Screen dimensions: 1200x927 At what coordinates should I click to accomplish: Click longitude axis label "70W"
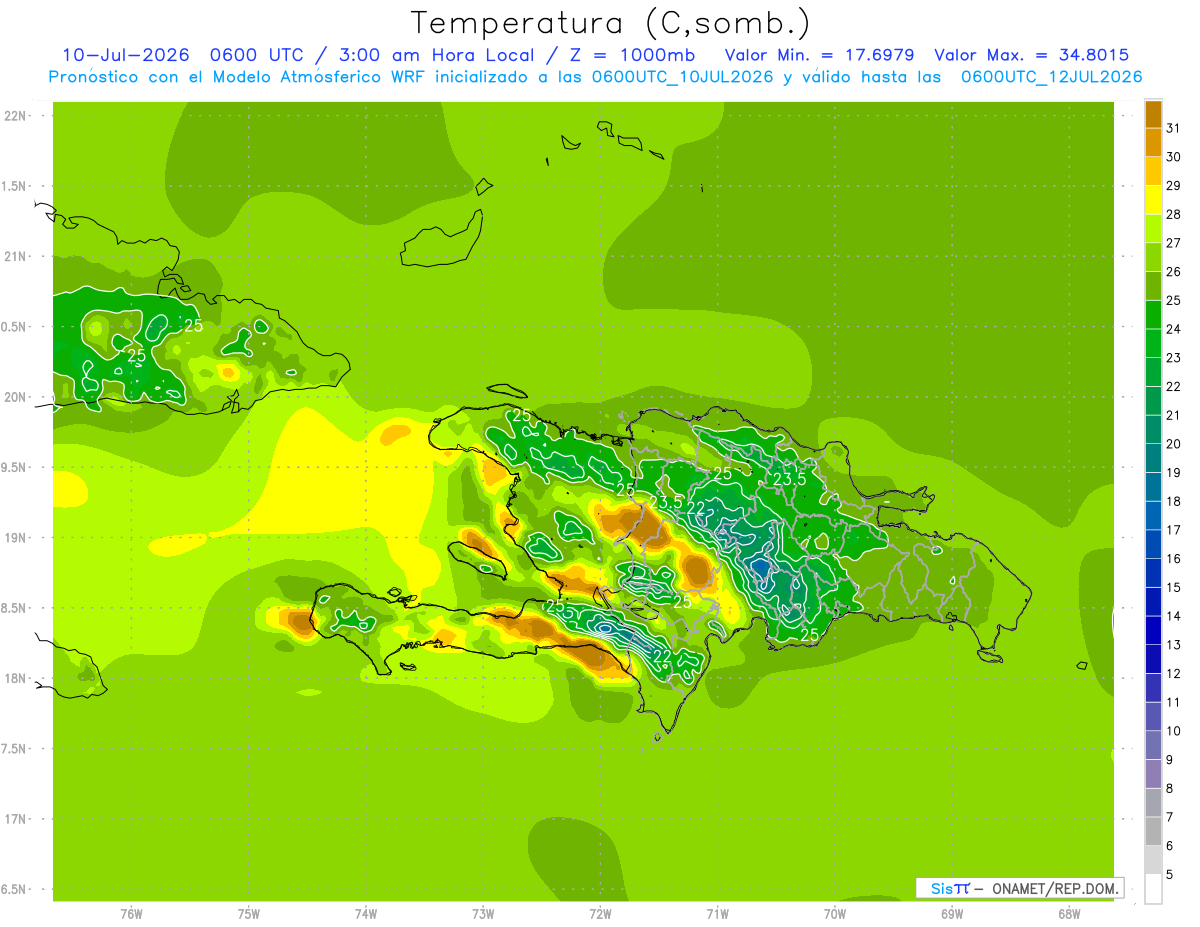[835, 913]
